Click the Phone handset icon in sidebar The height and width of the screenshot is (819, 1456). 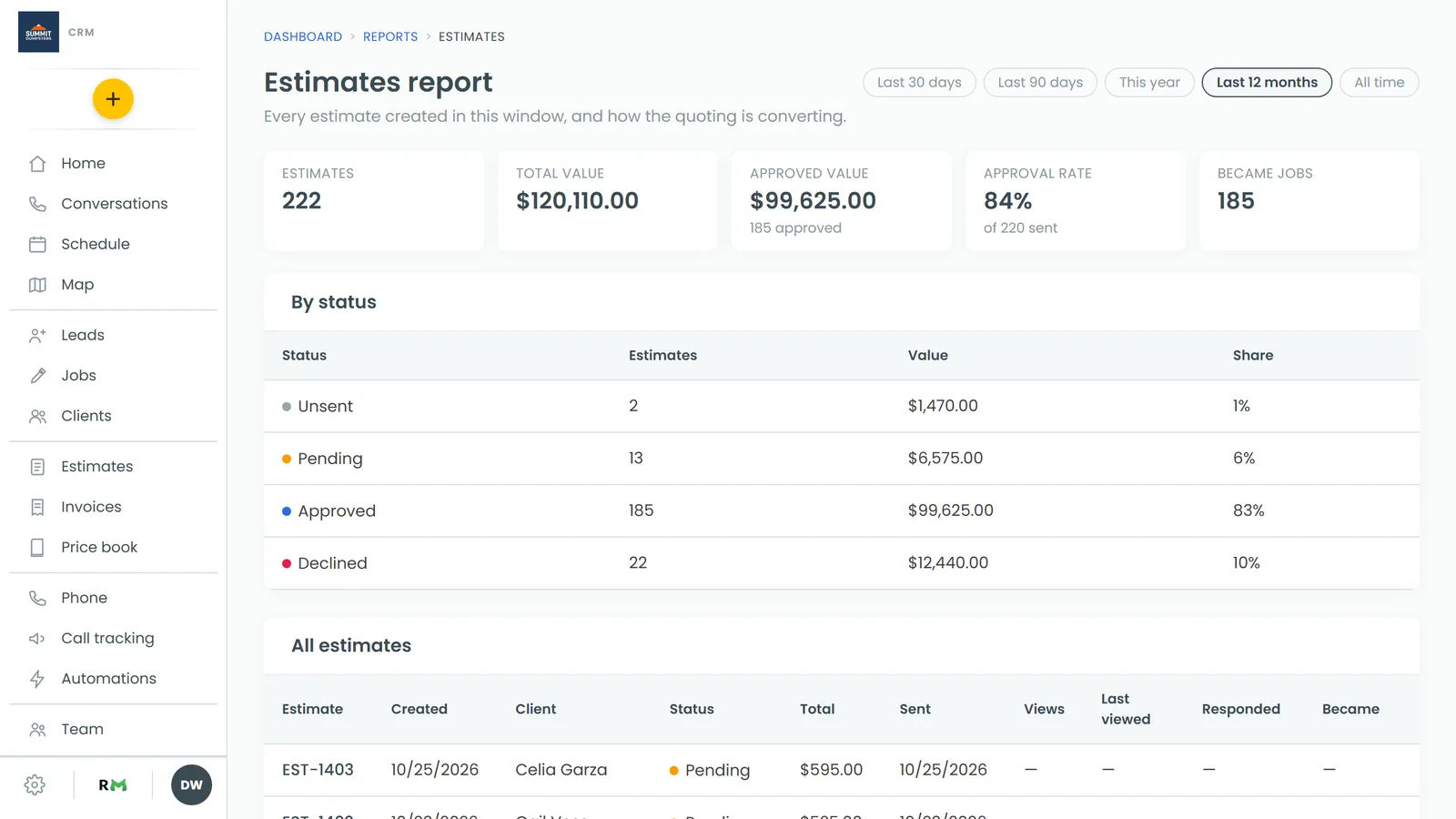(37, 598)
